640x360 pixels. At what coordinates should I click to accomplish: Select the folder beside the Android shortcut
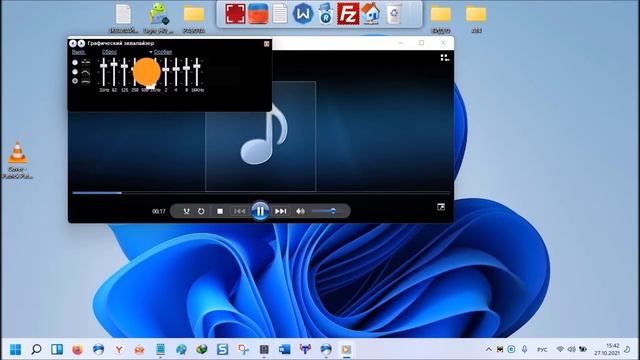click(x=194, y=18)
